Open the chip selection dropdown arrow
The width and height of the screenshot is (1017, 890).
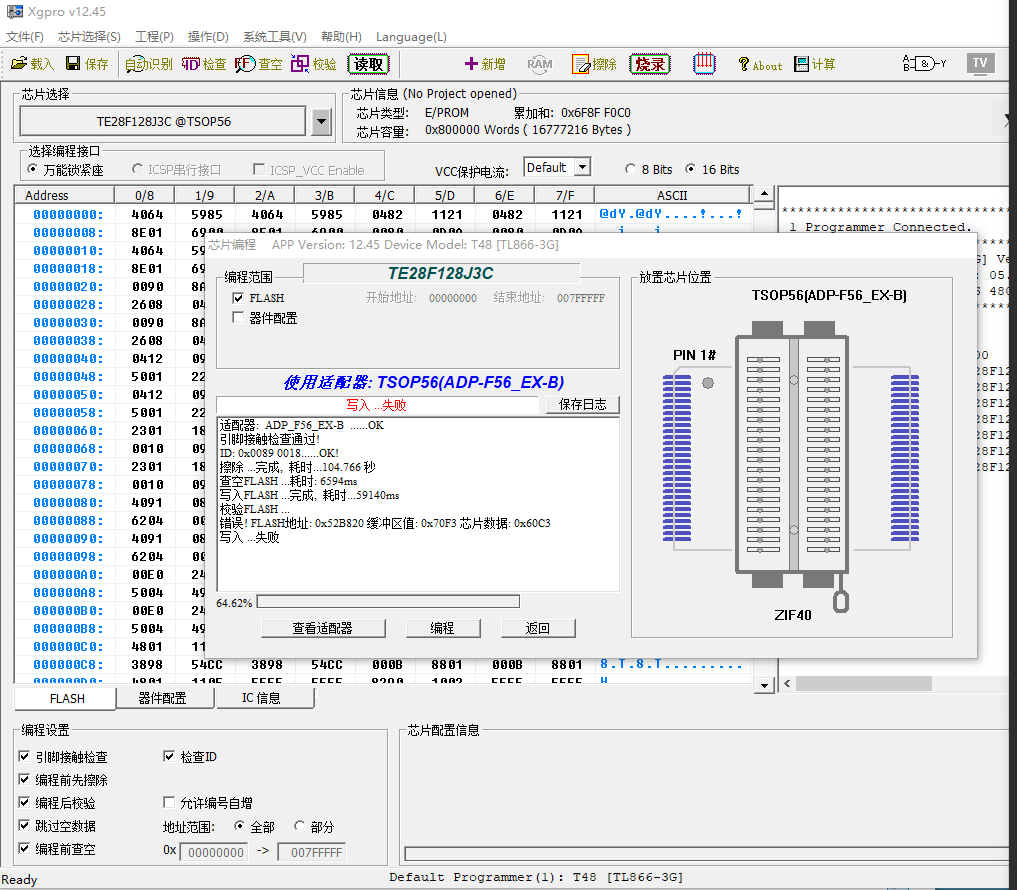tap(321, 122)
